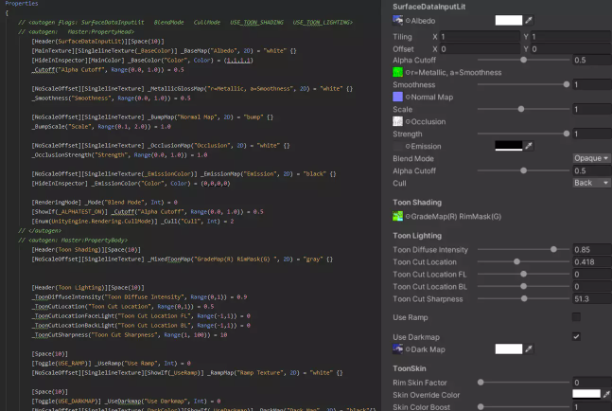The image size is (612, 411).
Task: Click the Rim Skin Factor value field
Action: pyautogui.click(x=592, y=383)
